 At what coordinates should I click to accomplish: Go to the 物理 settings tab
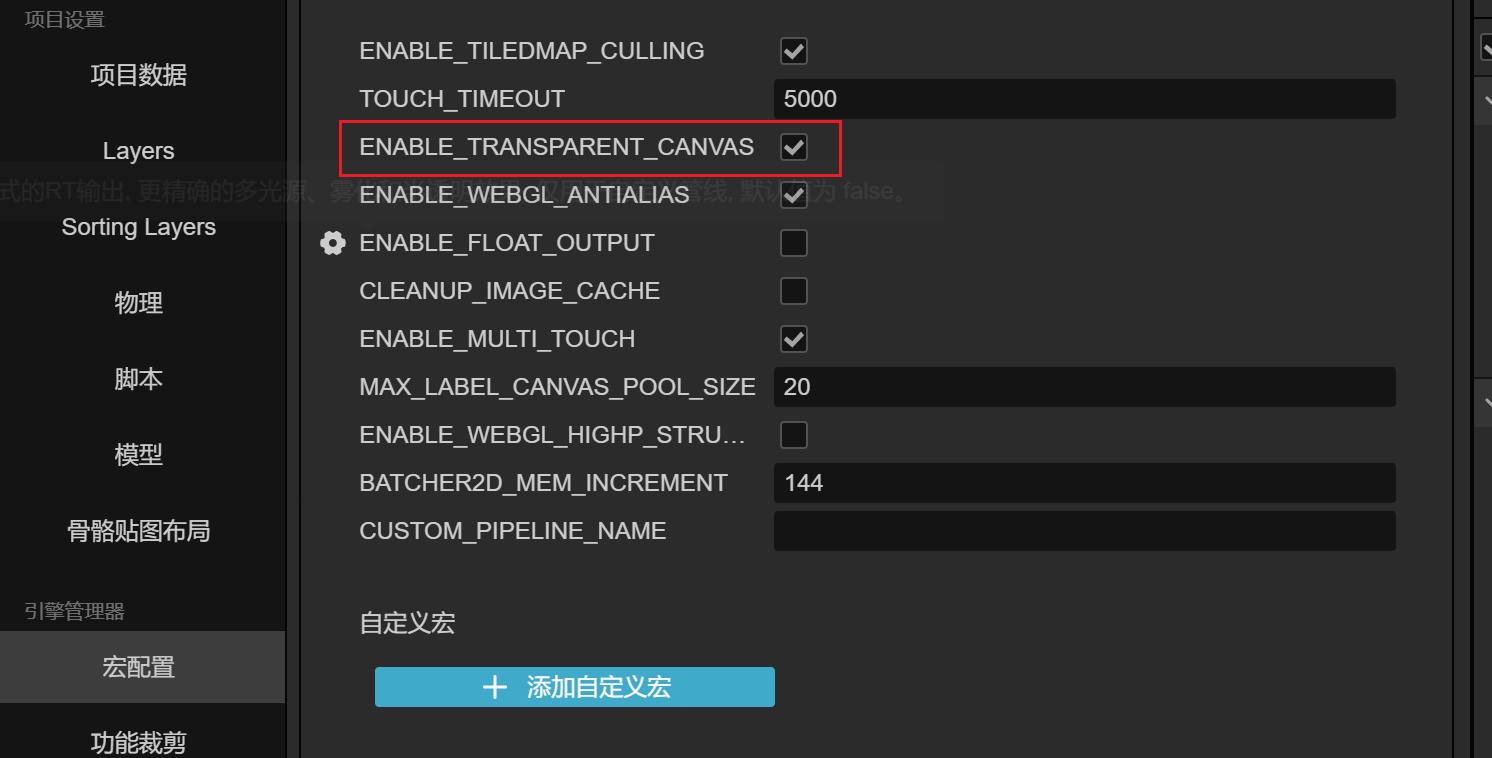139,303
